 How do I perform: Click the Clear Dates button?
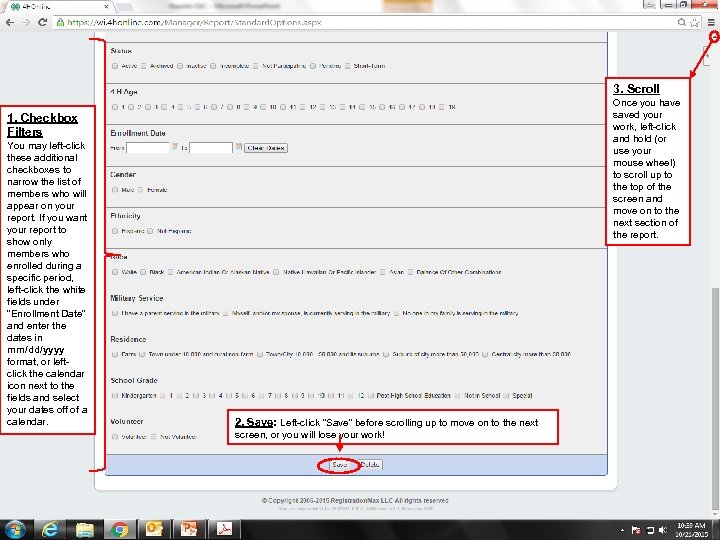coord(266,148)
